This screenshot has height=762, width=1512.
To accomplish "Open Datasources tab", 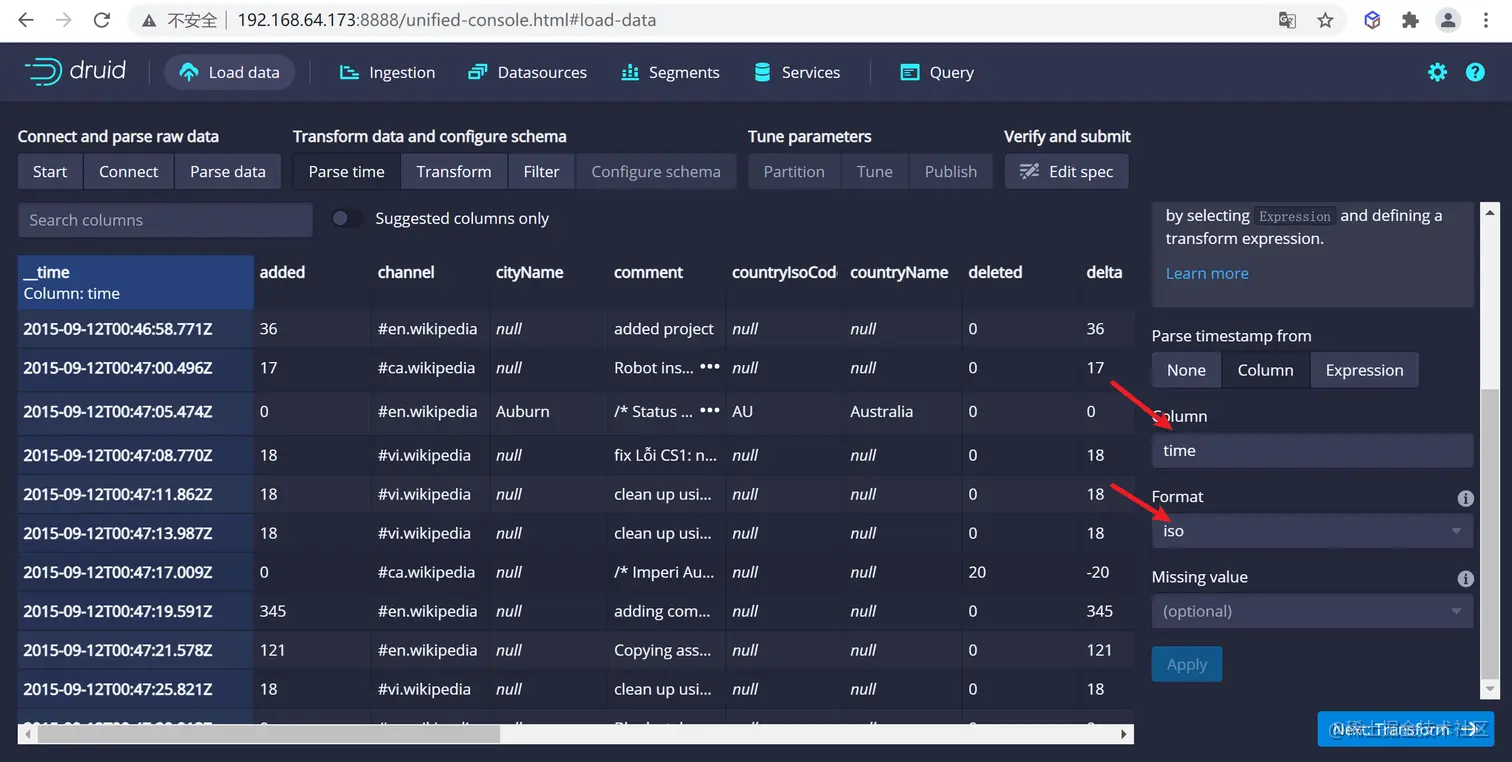I will coord(527,72).
